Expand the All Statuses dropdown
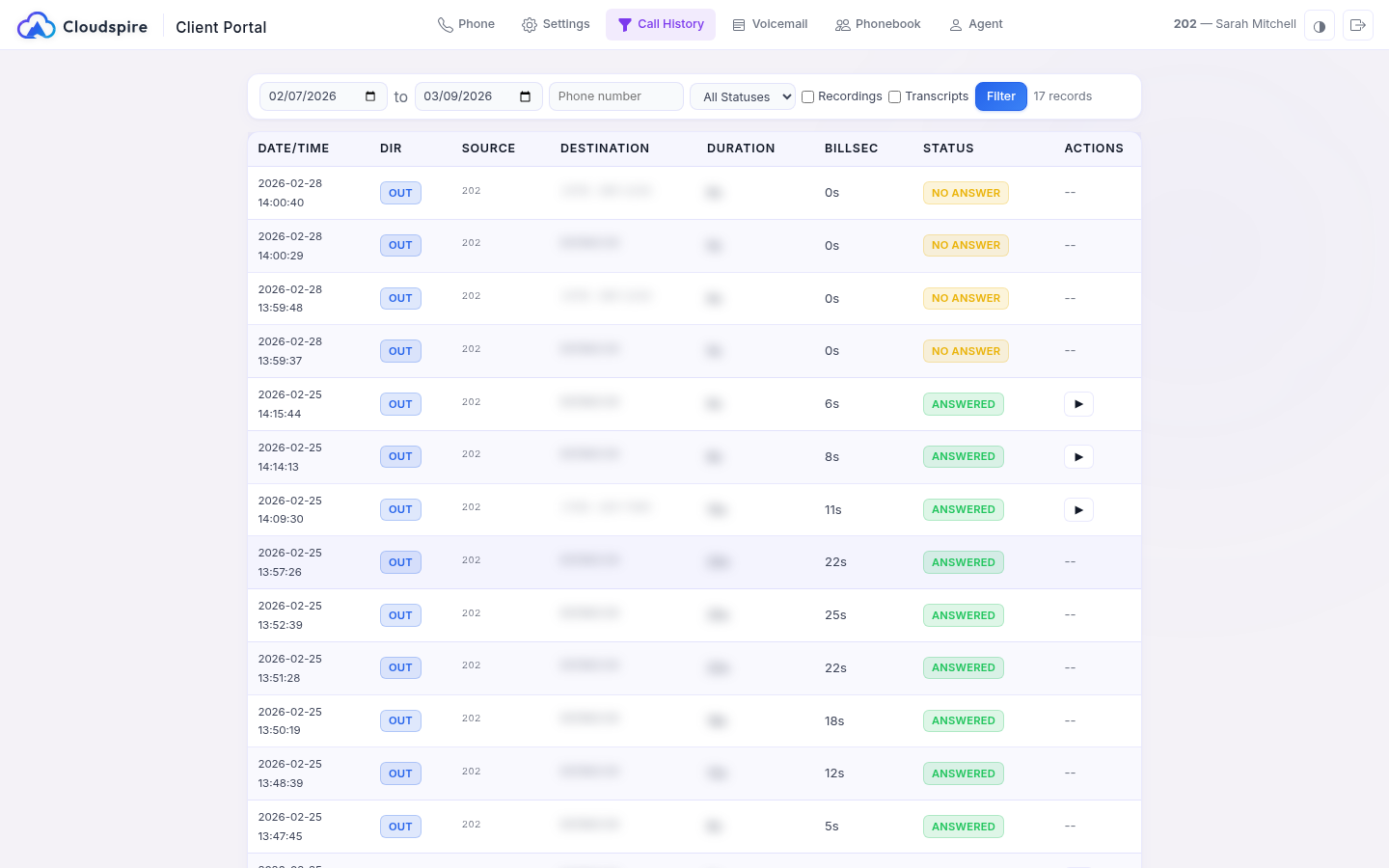Image resolution: width=1389 pixels, height=868 pixels. [743, 96]
